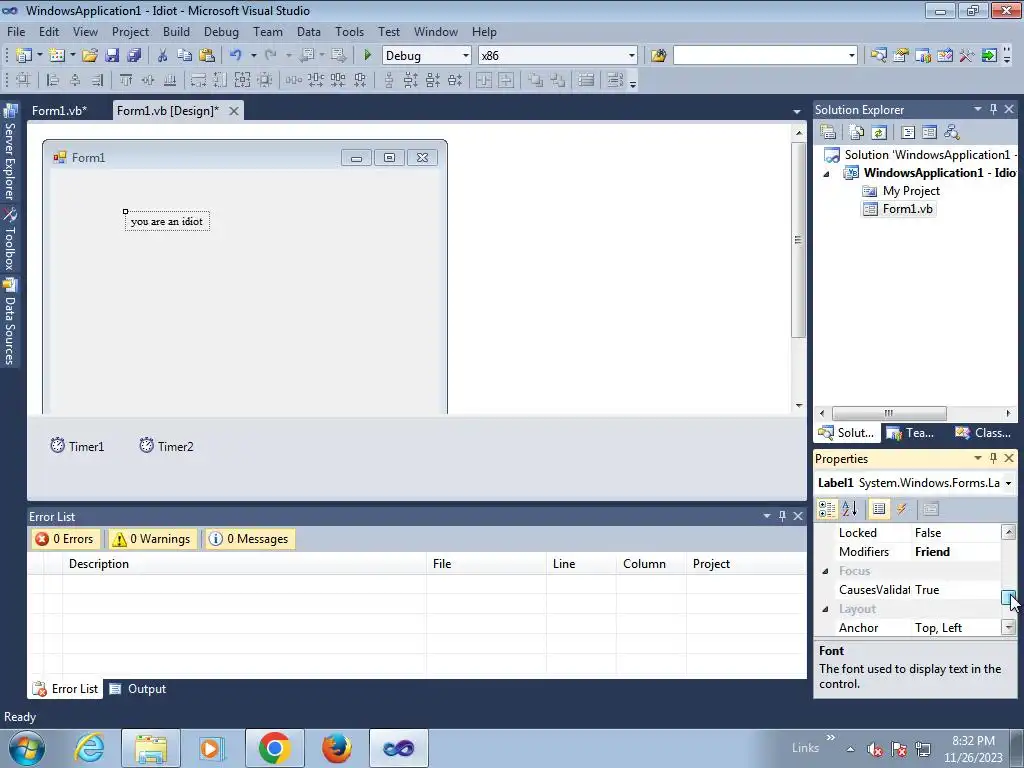Open the Label1 object selector dropdown

[1008, 483]
